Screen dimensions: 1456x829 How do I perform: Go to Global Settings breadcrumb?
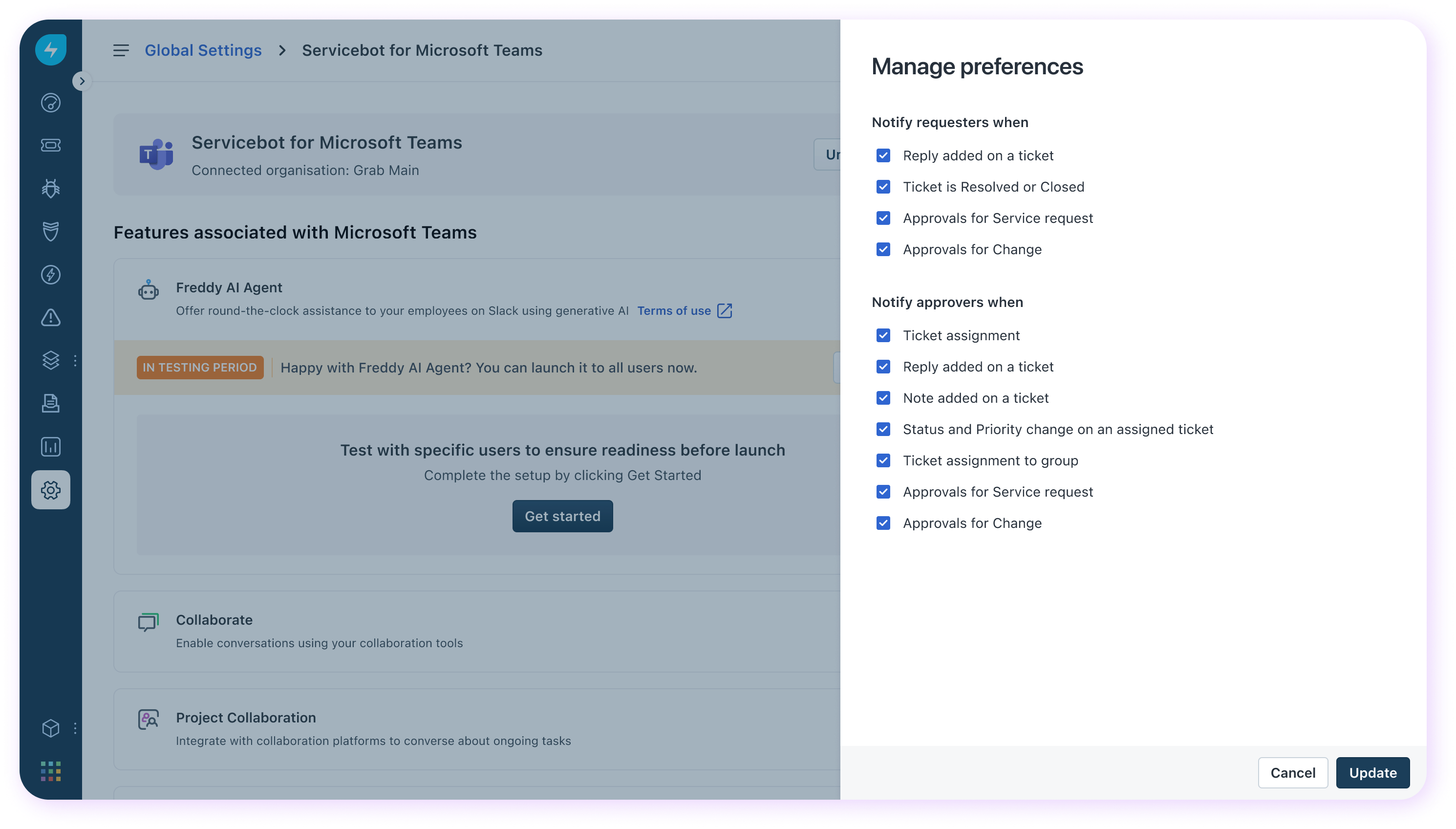click(x=203, y=51)
